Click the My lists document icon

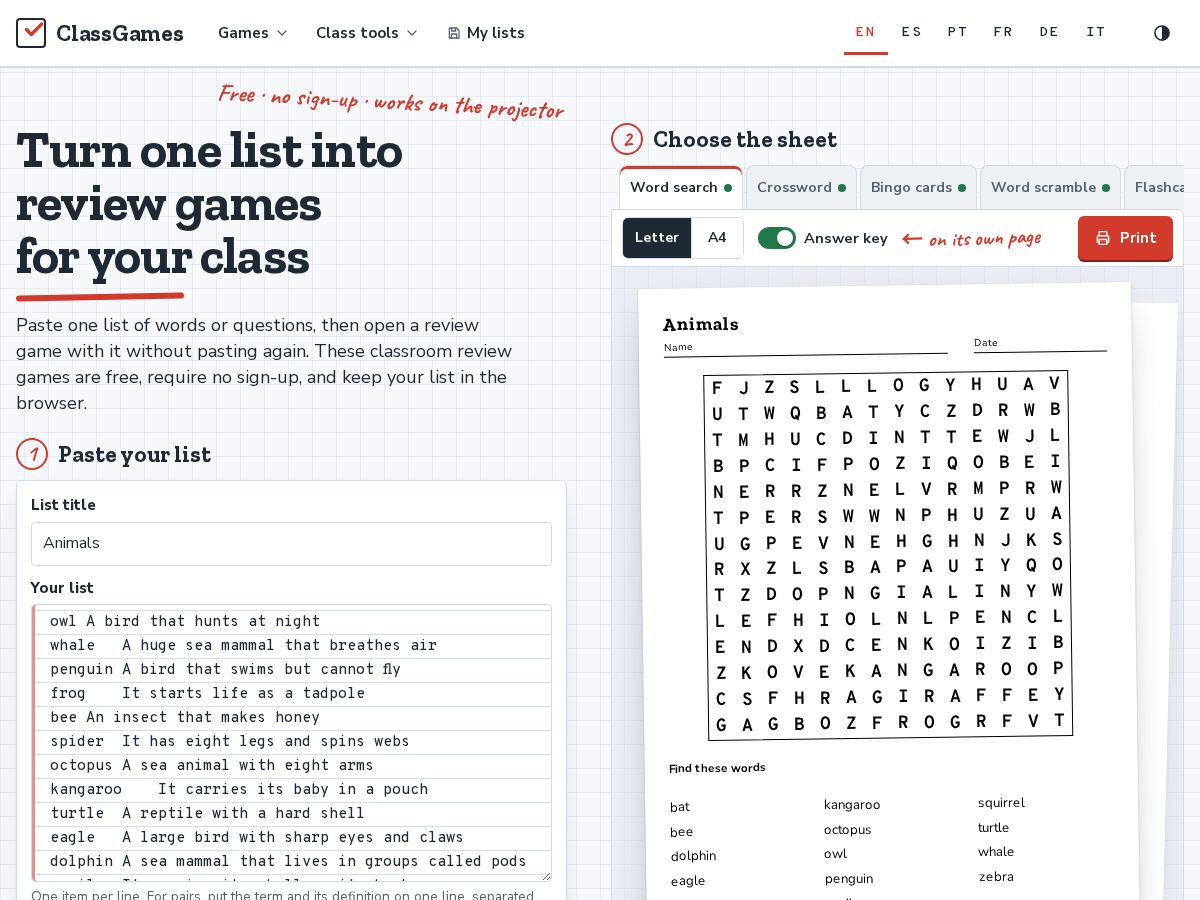(x=454, y=33)
